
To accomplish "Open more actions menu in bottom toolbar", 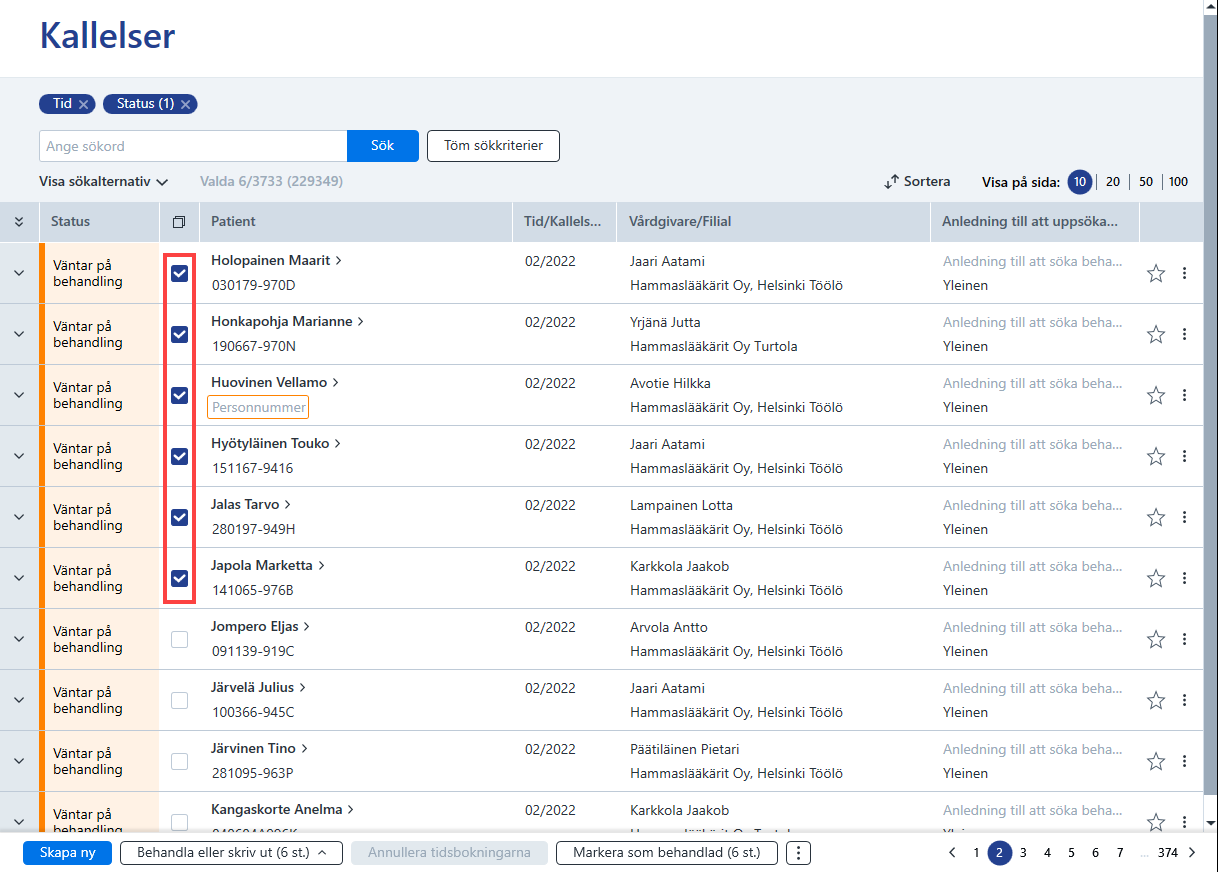I will click(798, 853).
